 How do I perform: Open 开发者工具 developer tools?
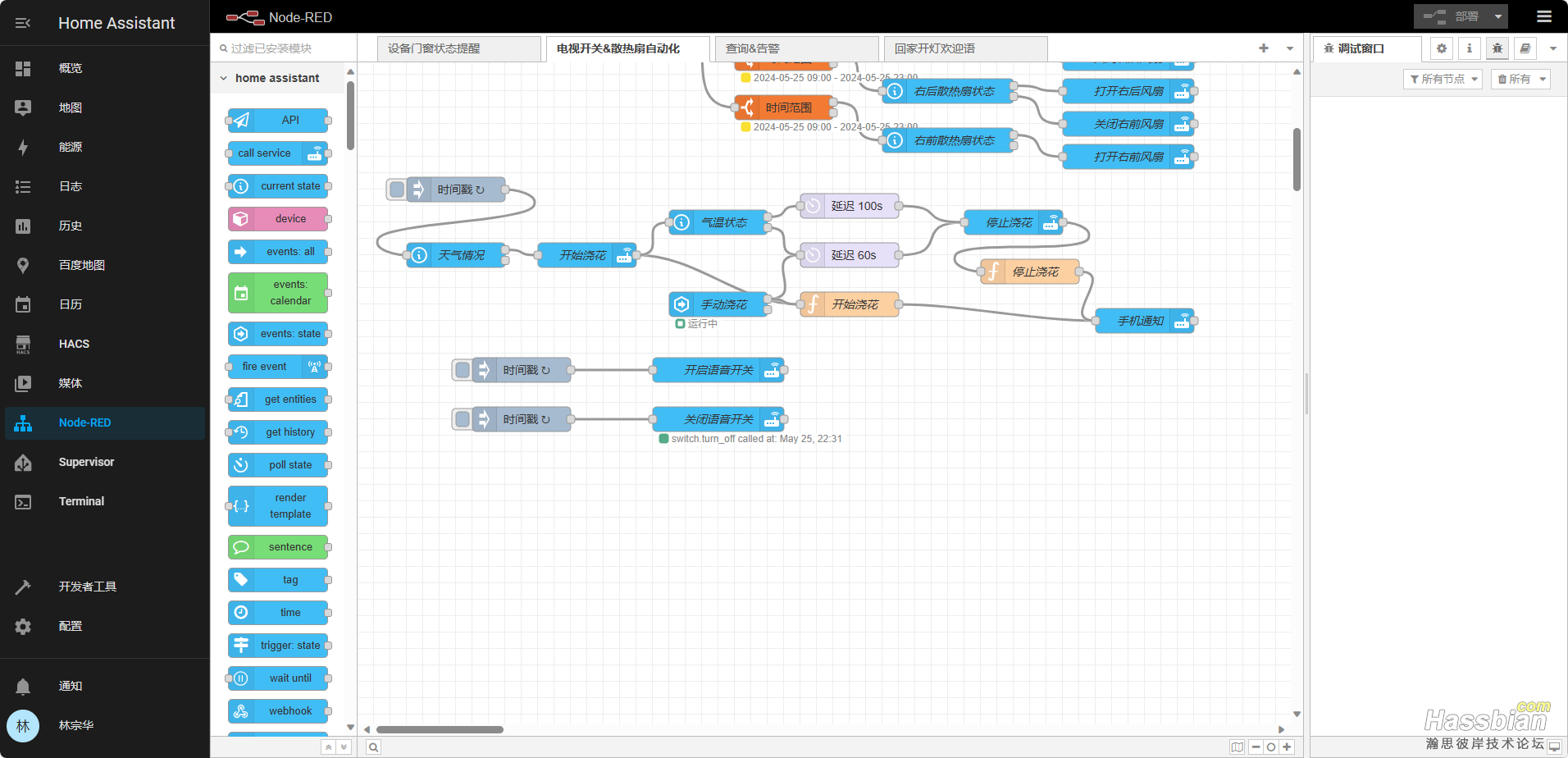[105, 587]
